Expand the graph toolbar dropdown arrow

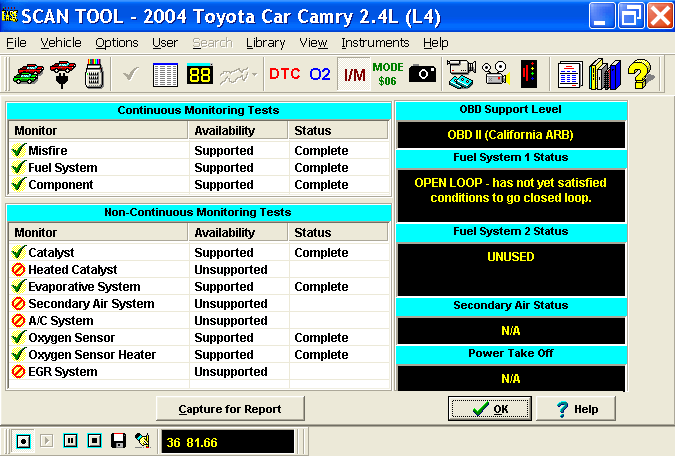[254, 75]
